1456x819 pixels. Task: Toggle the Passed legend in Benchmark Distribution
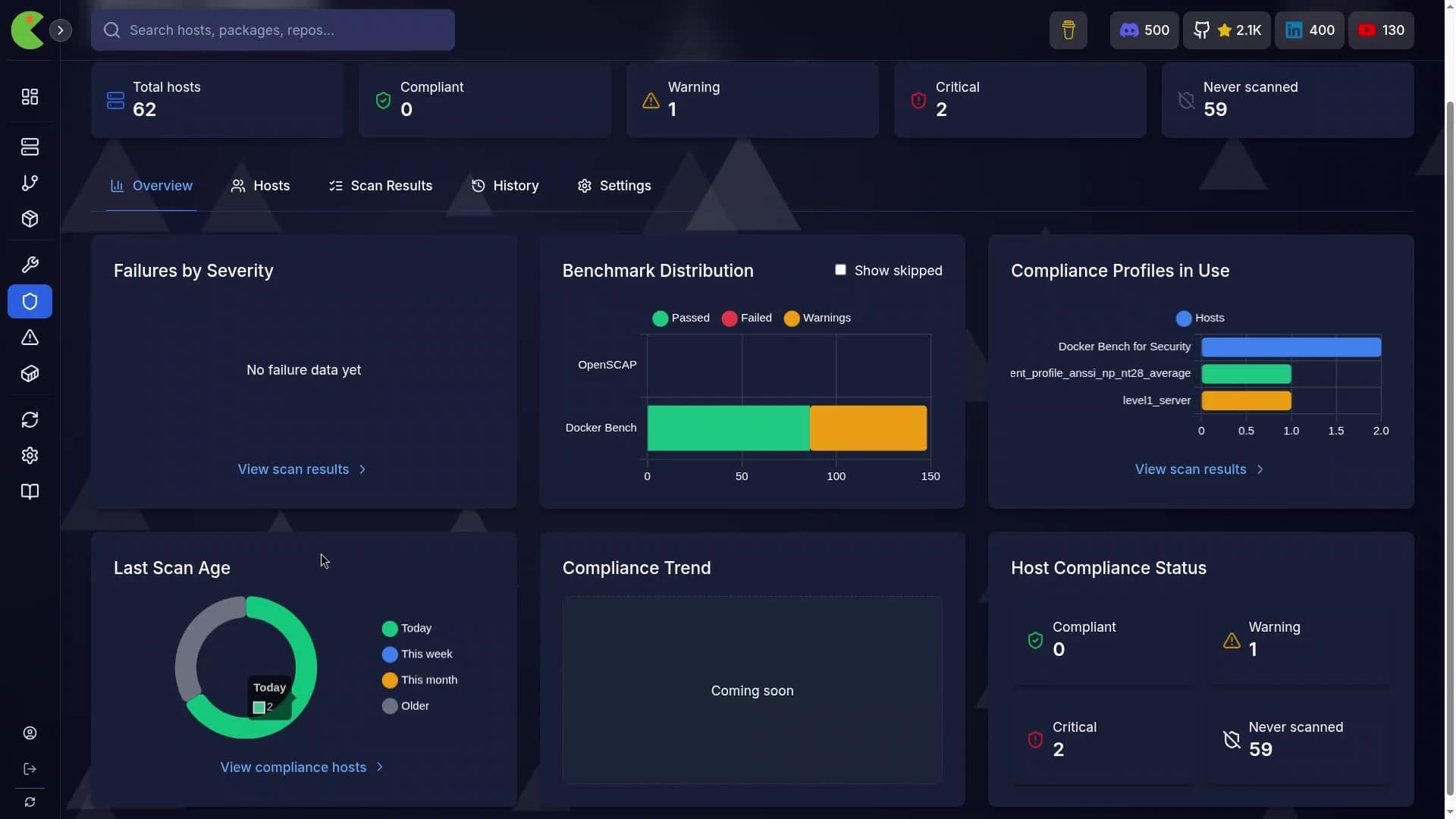[x=681, y=318]
